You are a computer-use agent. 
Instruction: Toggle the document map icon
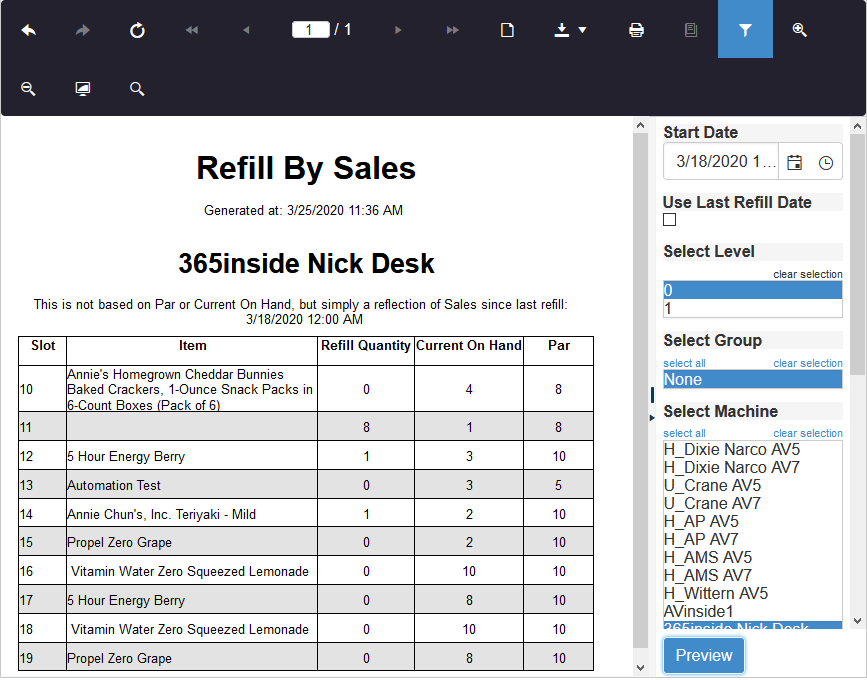click(x=691, y=30)
